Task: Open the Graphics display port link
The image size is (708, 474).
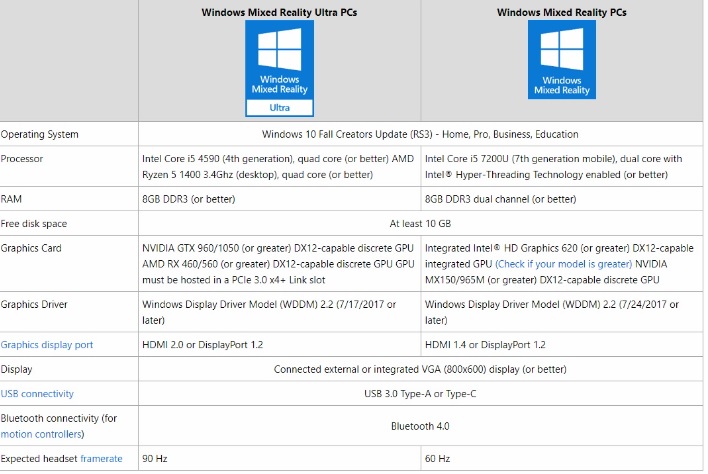Action: click(x=47, y=344)
